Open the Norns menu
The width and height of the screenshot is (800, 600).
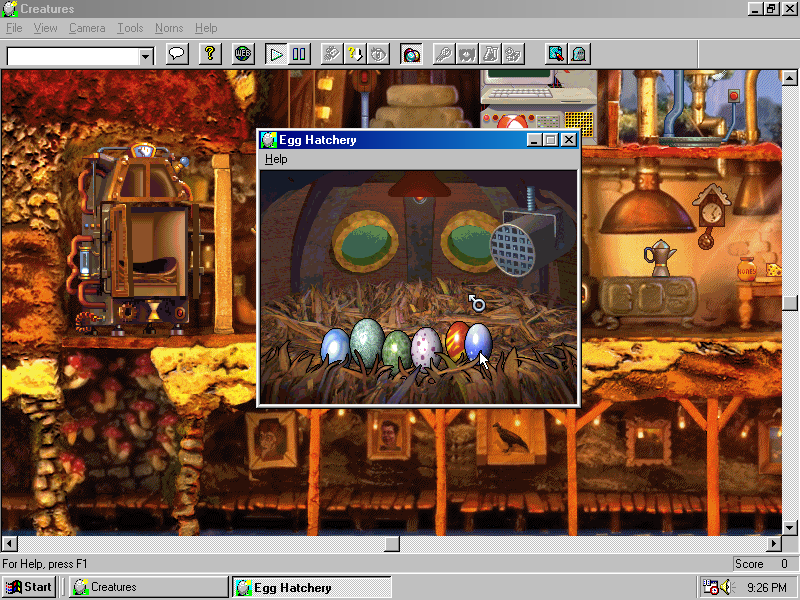coord(169,28)
